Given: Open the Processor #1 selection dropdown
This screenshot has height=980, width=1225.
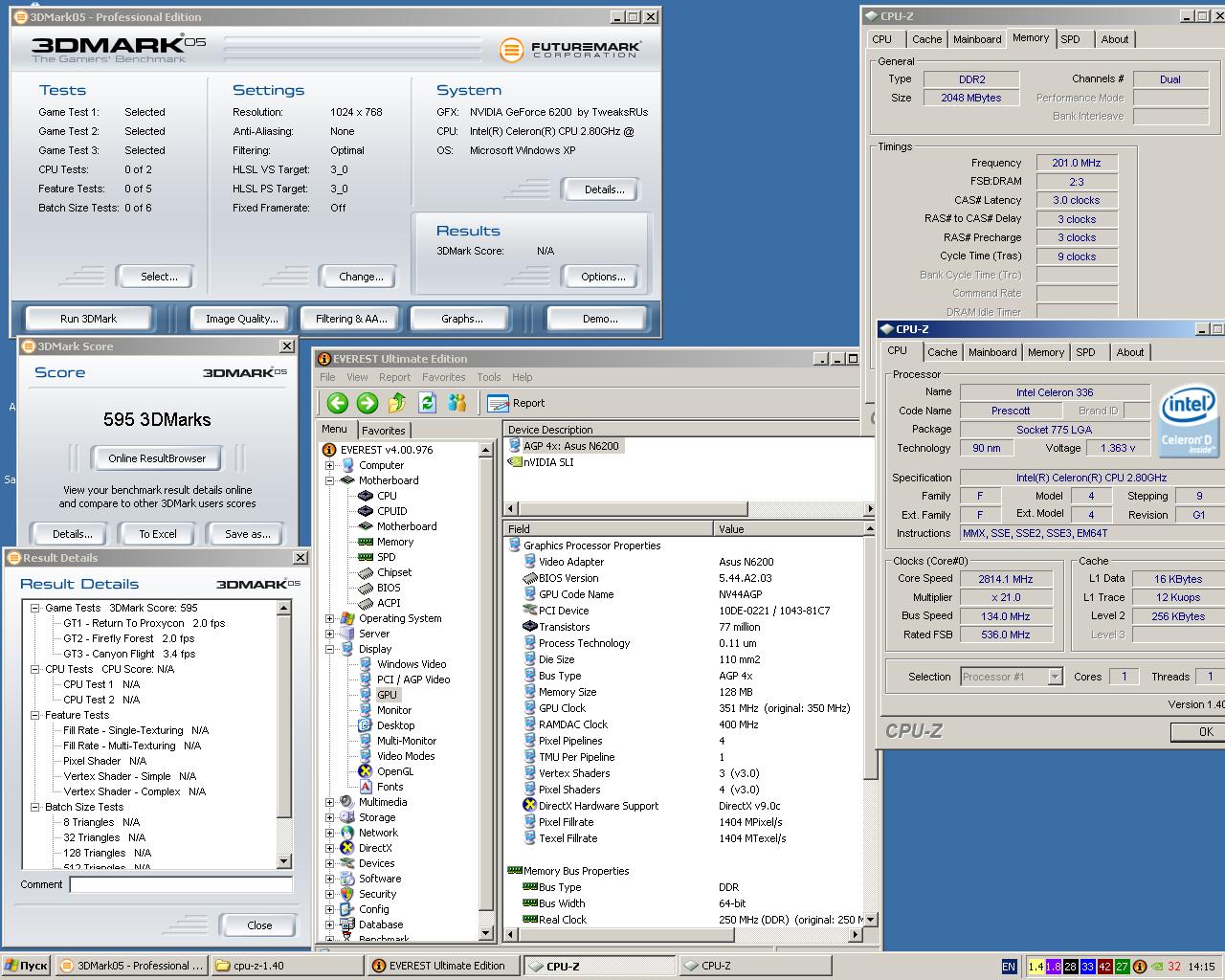Looking at the screenshot, I should pyautogui.click(x=1055, y=677).
